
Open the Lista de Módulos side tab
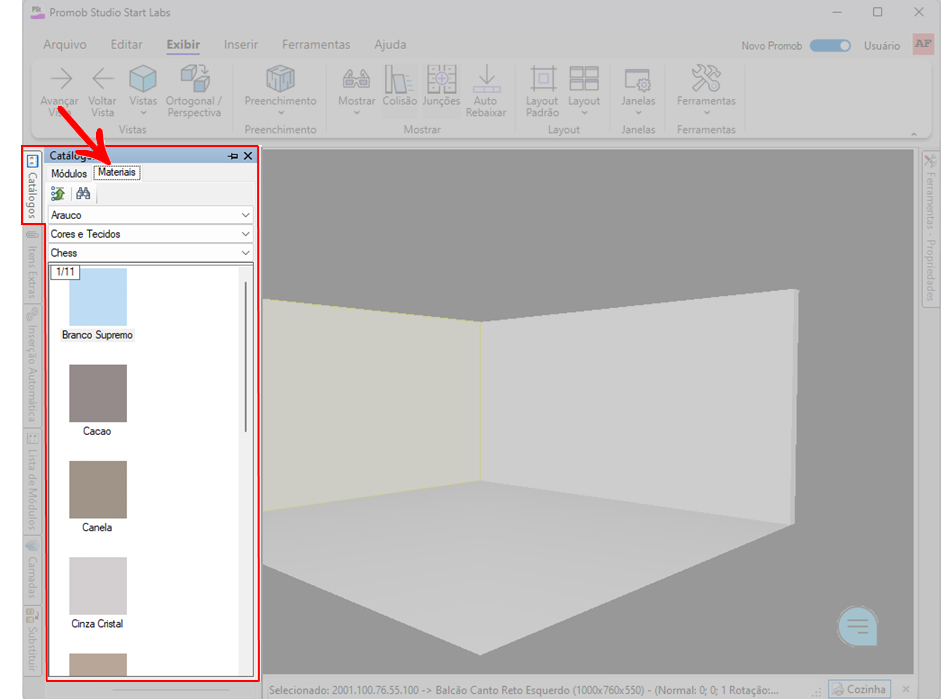click(x=32, y=481)
